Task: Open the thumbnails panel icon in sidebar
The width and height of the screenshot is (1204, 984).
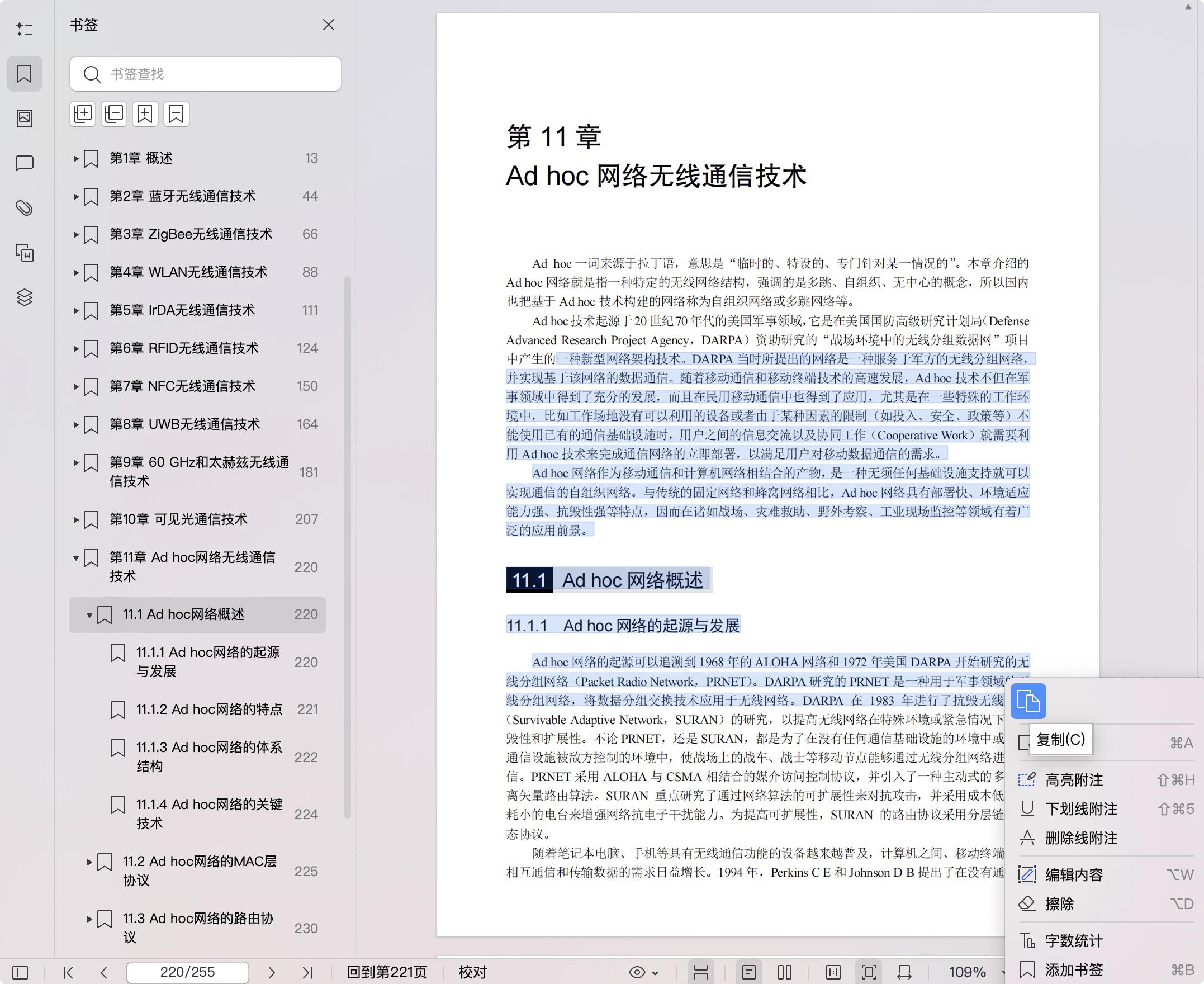Action: [25, 118]
